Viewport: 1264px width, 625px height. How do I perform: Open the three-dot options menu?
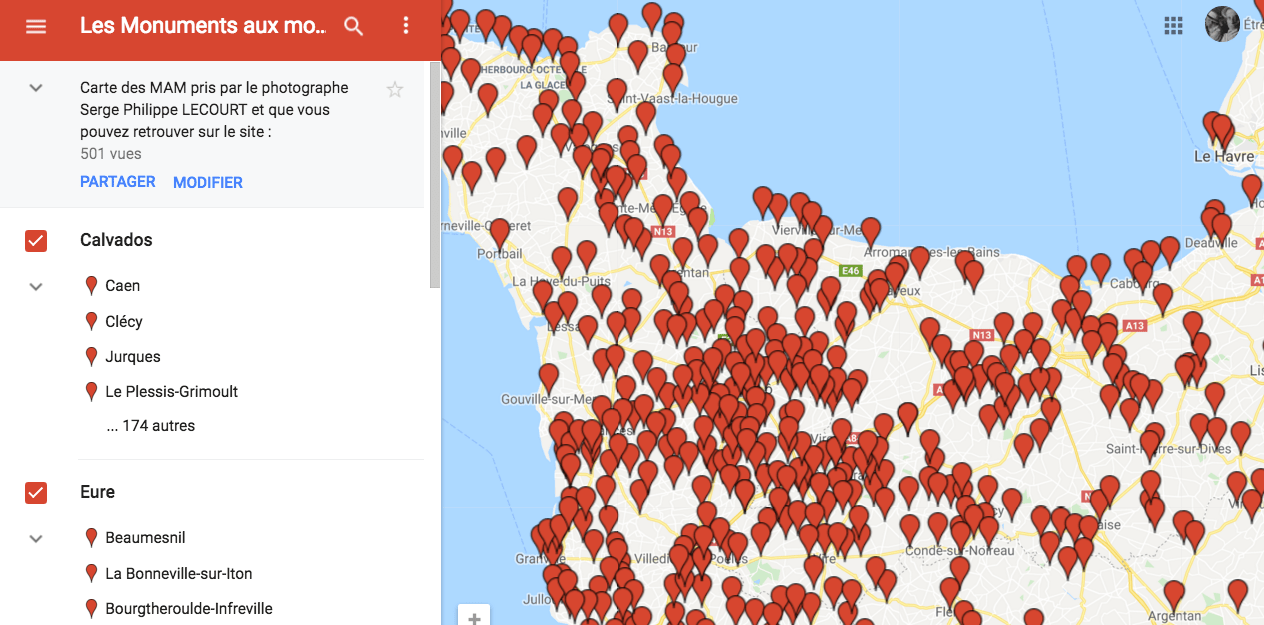405,27
